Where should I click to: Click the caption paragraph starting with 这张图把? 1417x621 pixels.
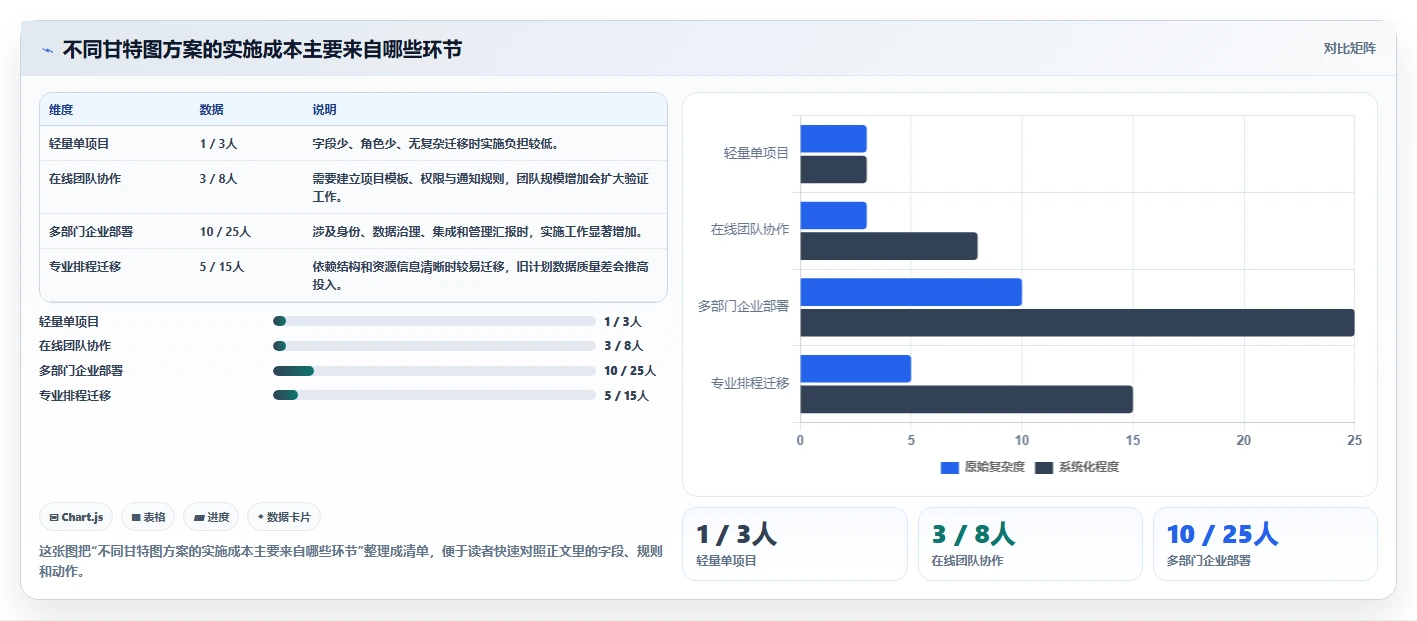tap(350, 562)
